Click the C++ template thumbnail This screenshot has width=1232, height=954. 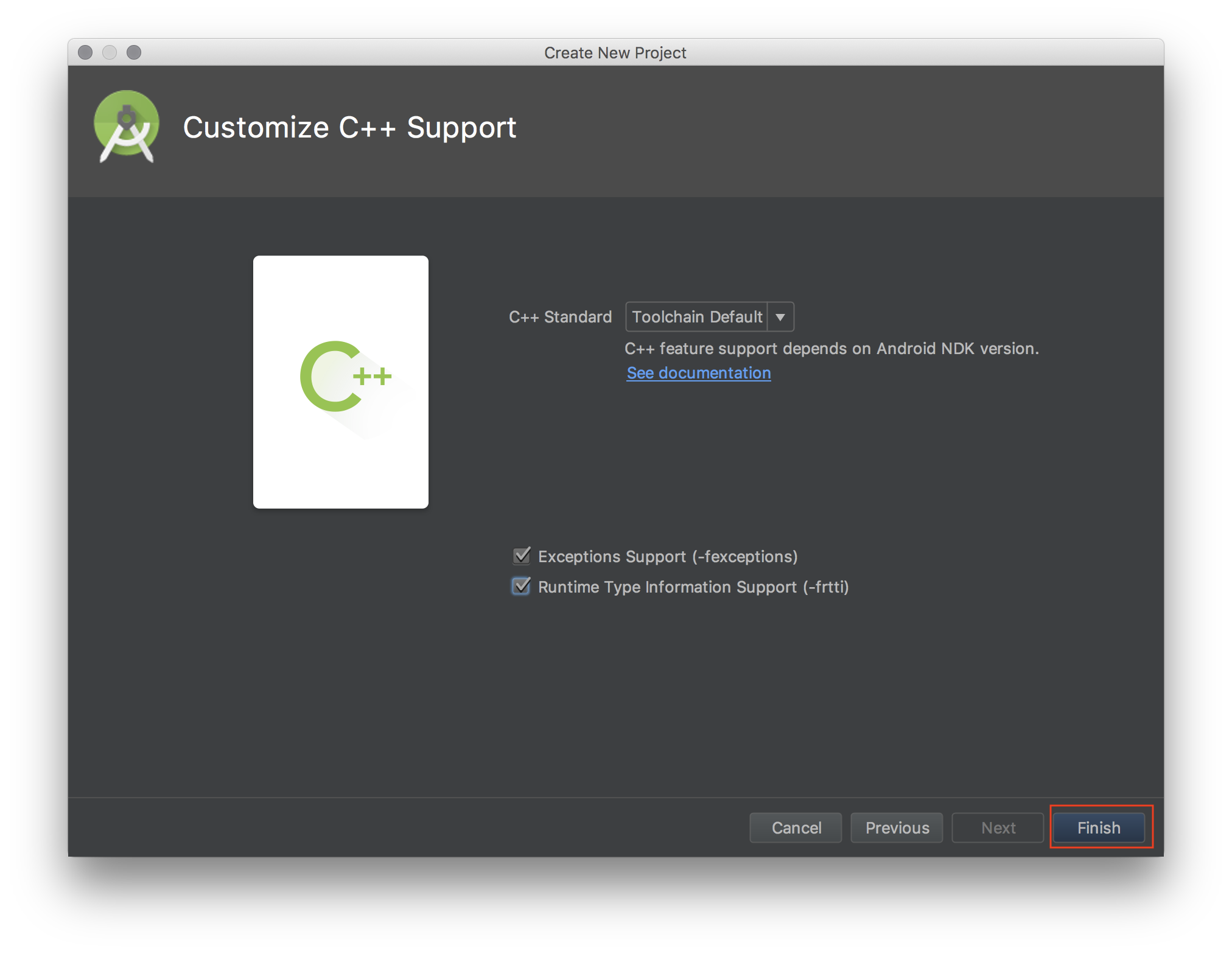pos(341,381)
